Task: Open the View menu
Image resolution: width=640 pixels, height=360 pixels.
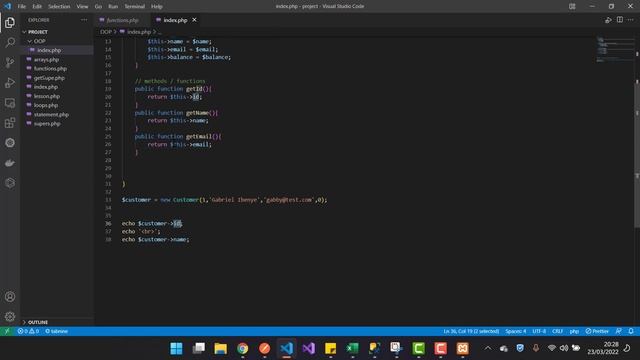Action: [82, 7]
